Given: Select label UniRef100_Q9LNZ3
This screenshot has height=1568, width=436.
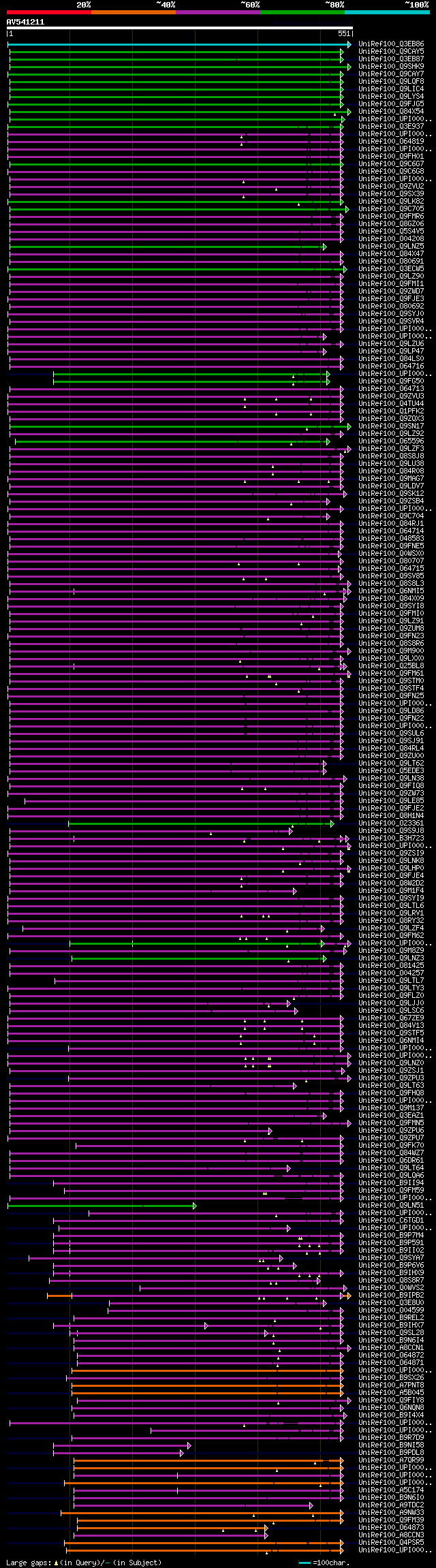Looking at the screenshot, I should pos(391,958).
